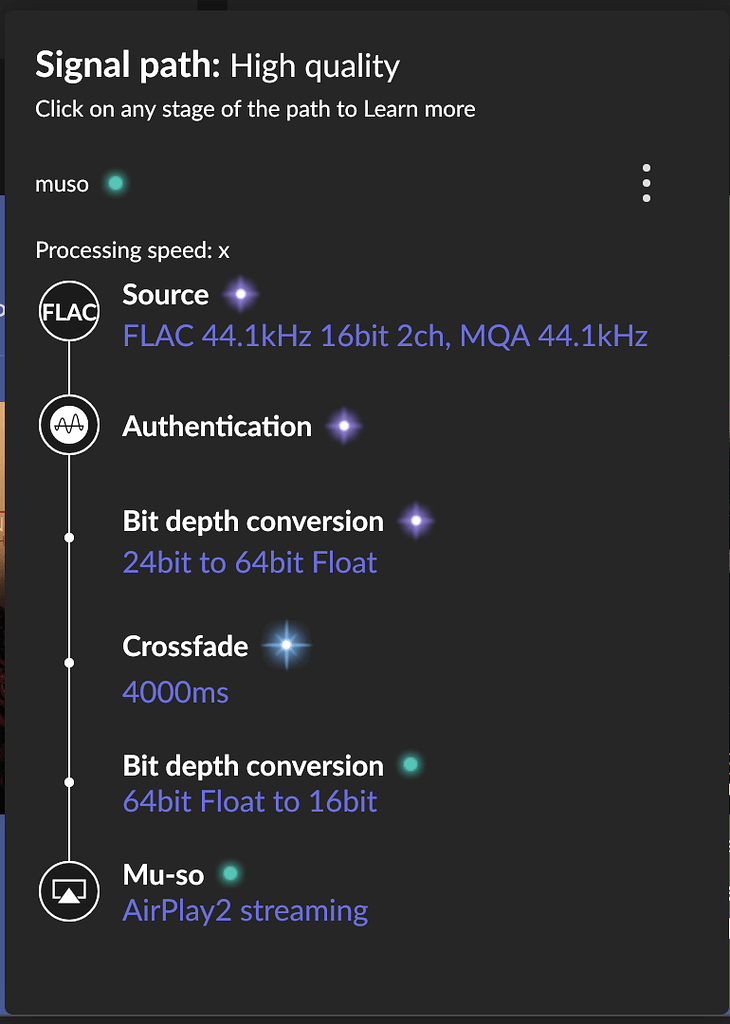Click the FLAC source format icon
Screen dimensions: 730x1024
[69, 311]
